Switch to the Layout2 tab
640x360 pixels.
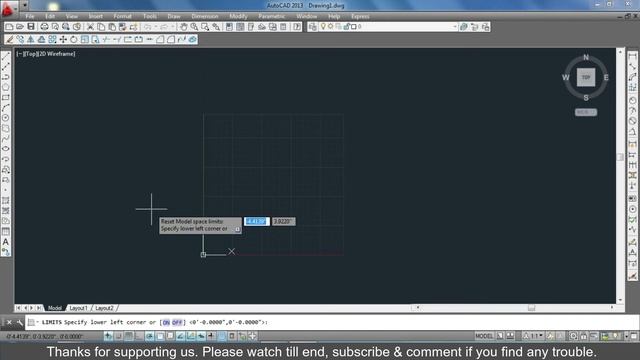click(x=104, y=308)
